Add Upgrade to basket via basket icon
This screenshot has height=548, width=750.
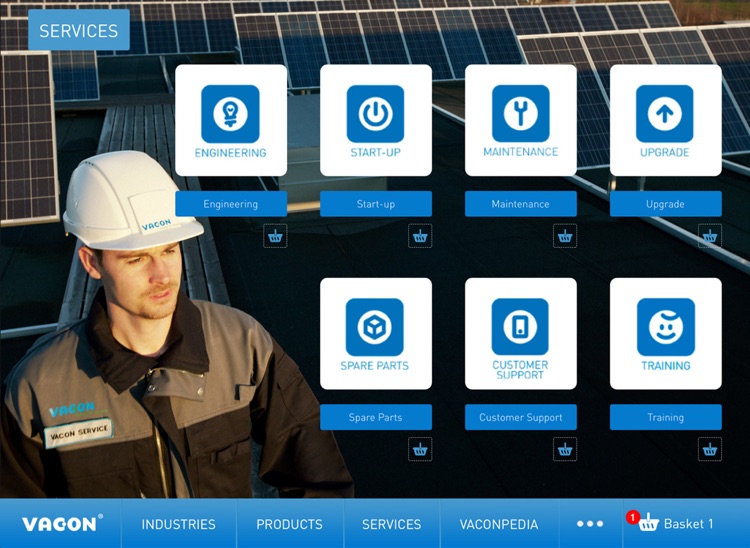pyautogui.click(x=710, y=236)
